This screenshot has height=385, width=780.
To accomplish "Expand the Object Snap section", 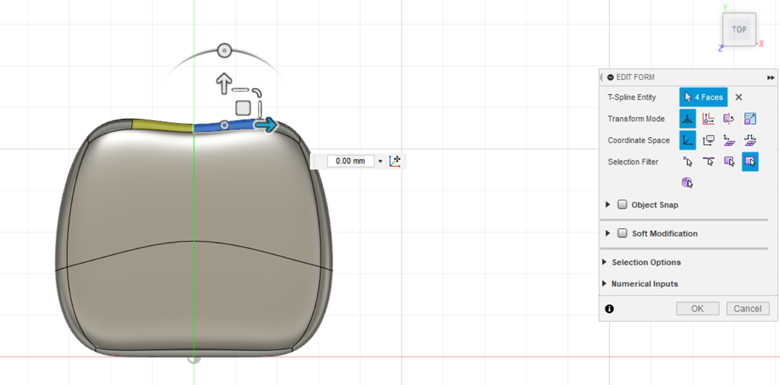I will (x=608, y=204).
